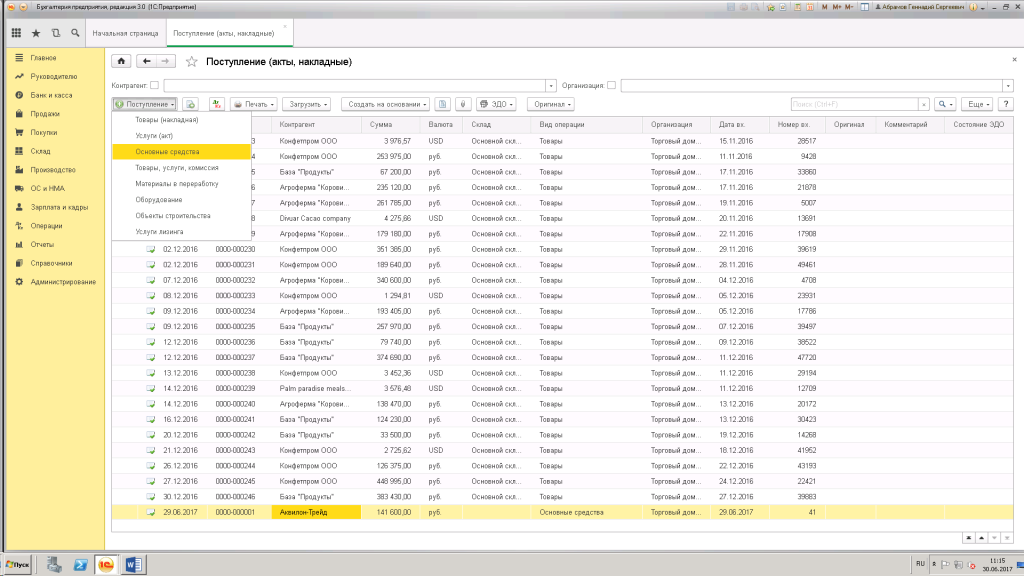Open the info icon near user name
This screenshot has width=1024, height=576.
coord(973,7)
